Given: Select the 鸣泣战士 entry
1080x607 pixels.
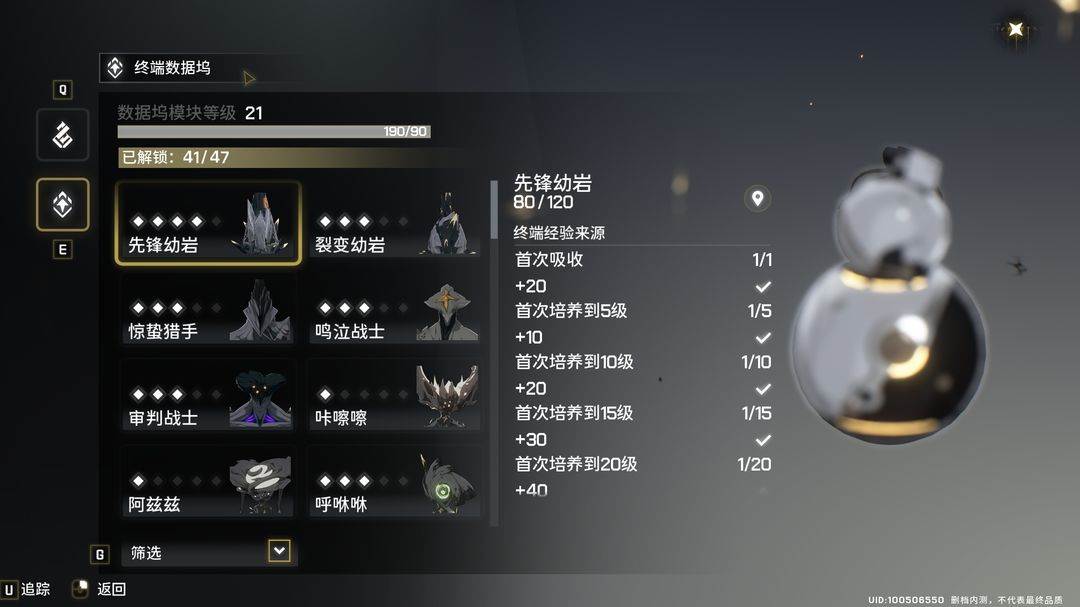Looking at the screenshot, I should tap(394, 310).
